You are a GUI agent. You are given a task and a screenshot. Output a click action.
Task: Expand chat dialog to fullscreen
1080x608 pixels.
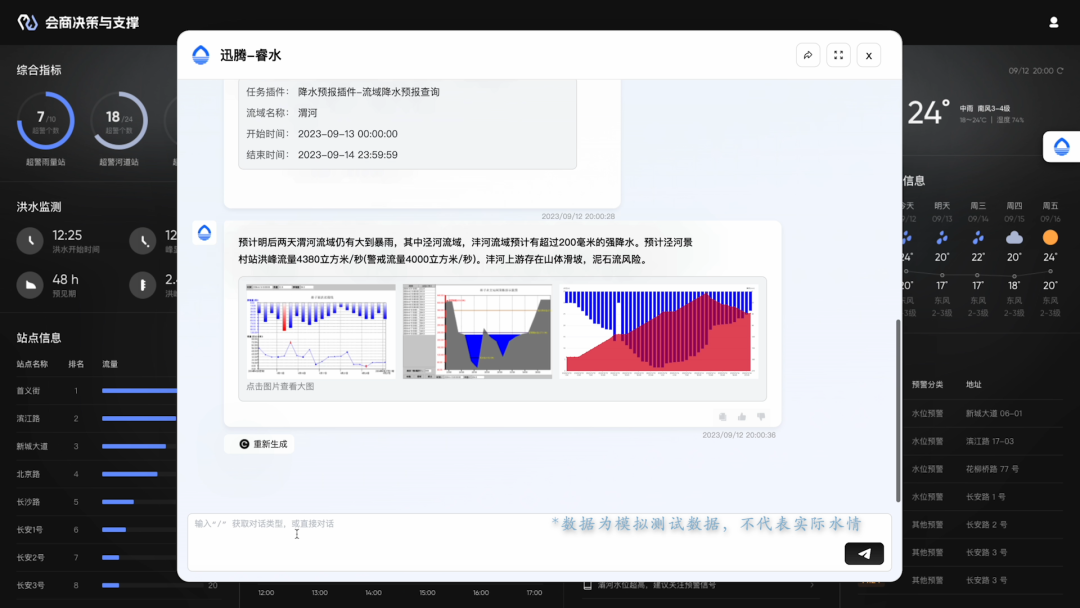pyautogui.click(x=838, y=56)
